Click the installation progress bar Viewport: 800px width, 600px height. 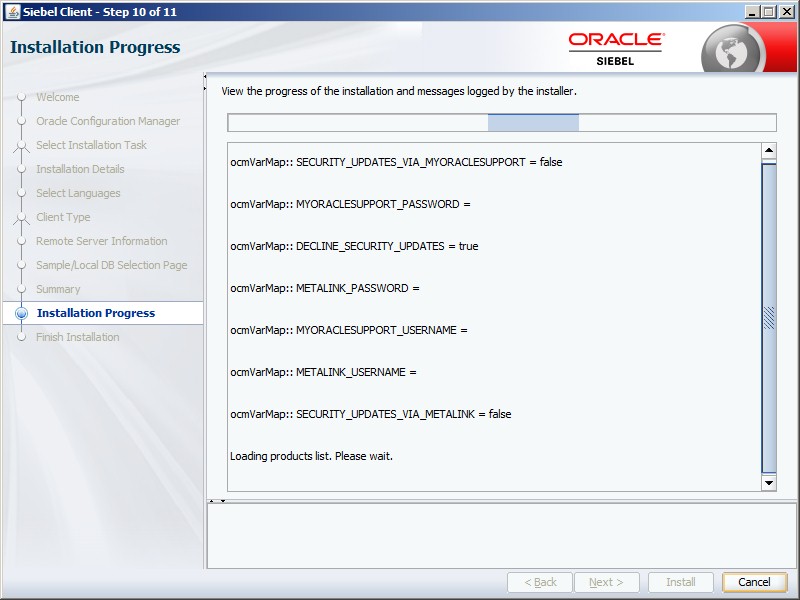pyautogui.click(x=500, y=122)
